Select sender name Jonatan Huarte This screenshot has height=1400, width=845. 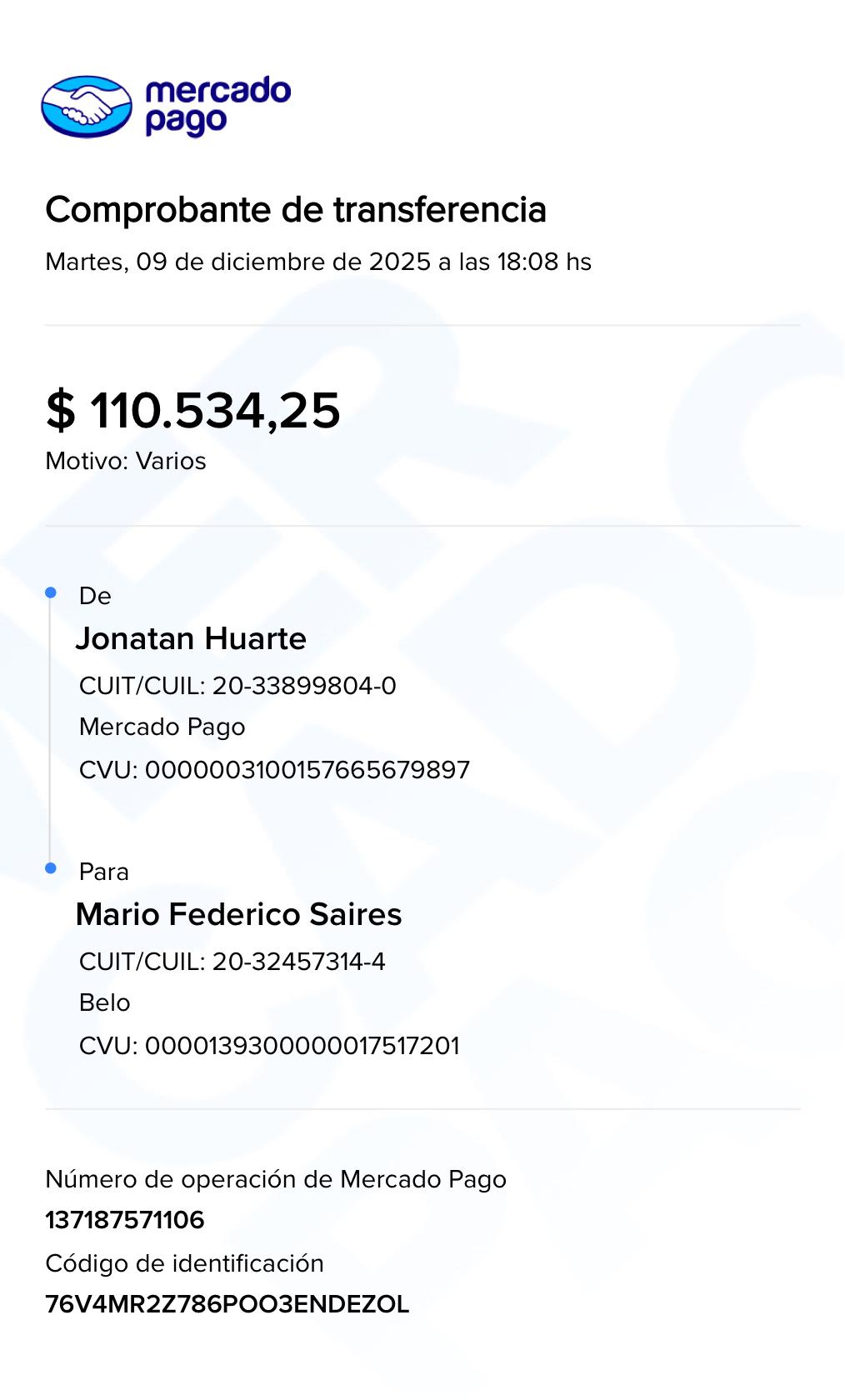click(x=191, y=638)
